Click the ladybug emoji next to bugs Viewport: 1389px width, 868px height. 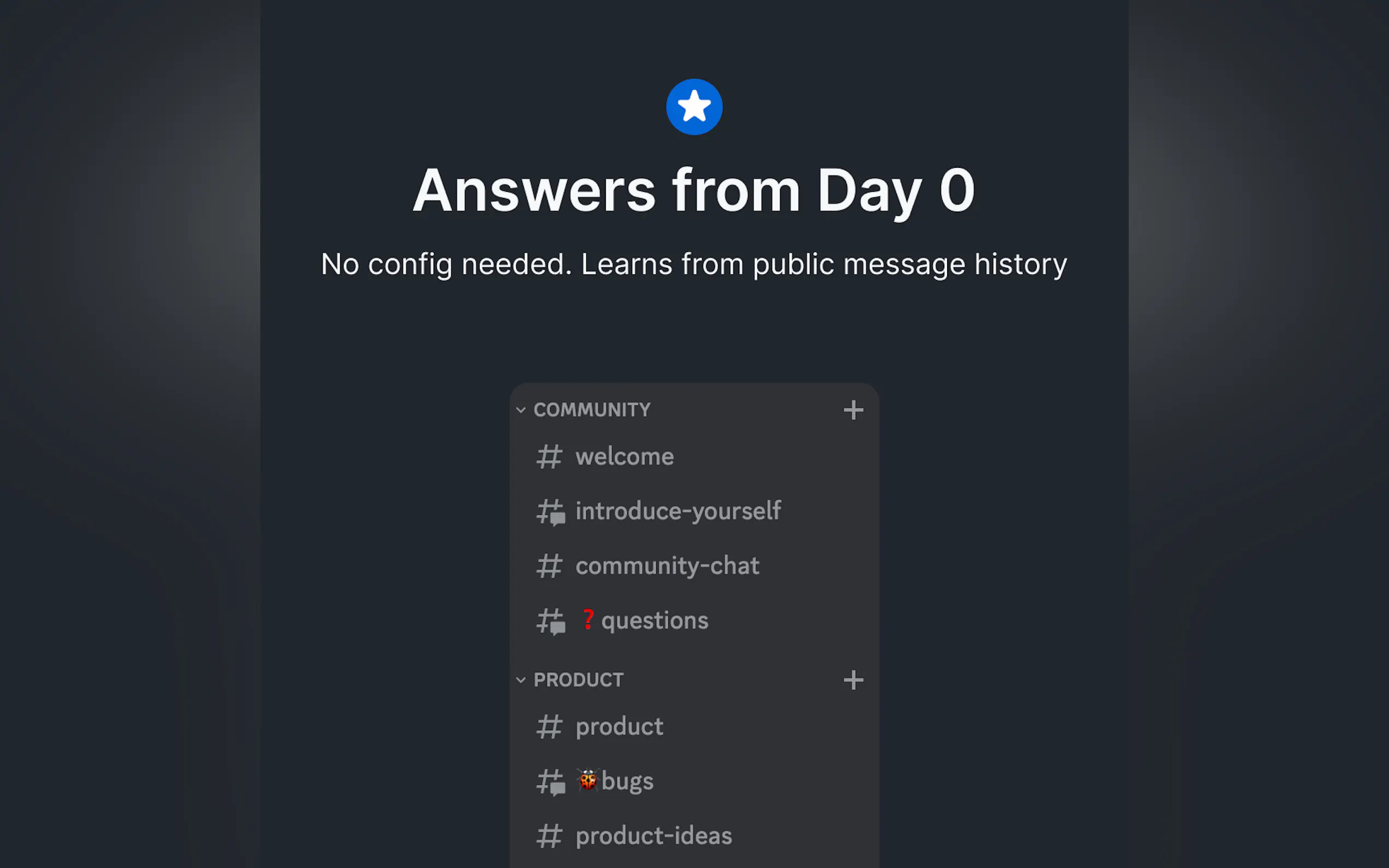point(587,780)
